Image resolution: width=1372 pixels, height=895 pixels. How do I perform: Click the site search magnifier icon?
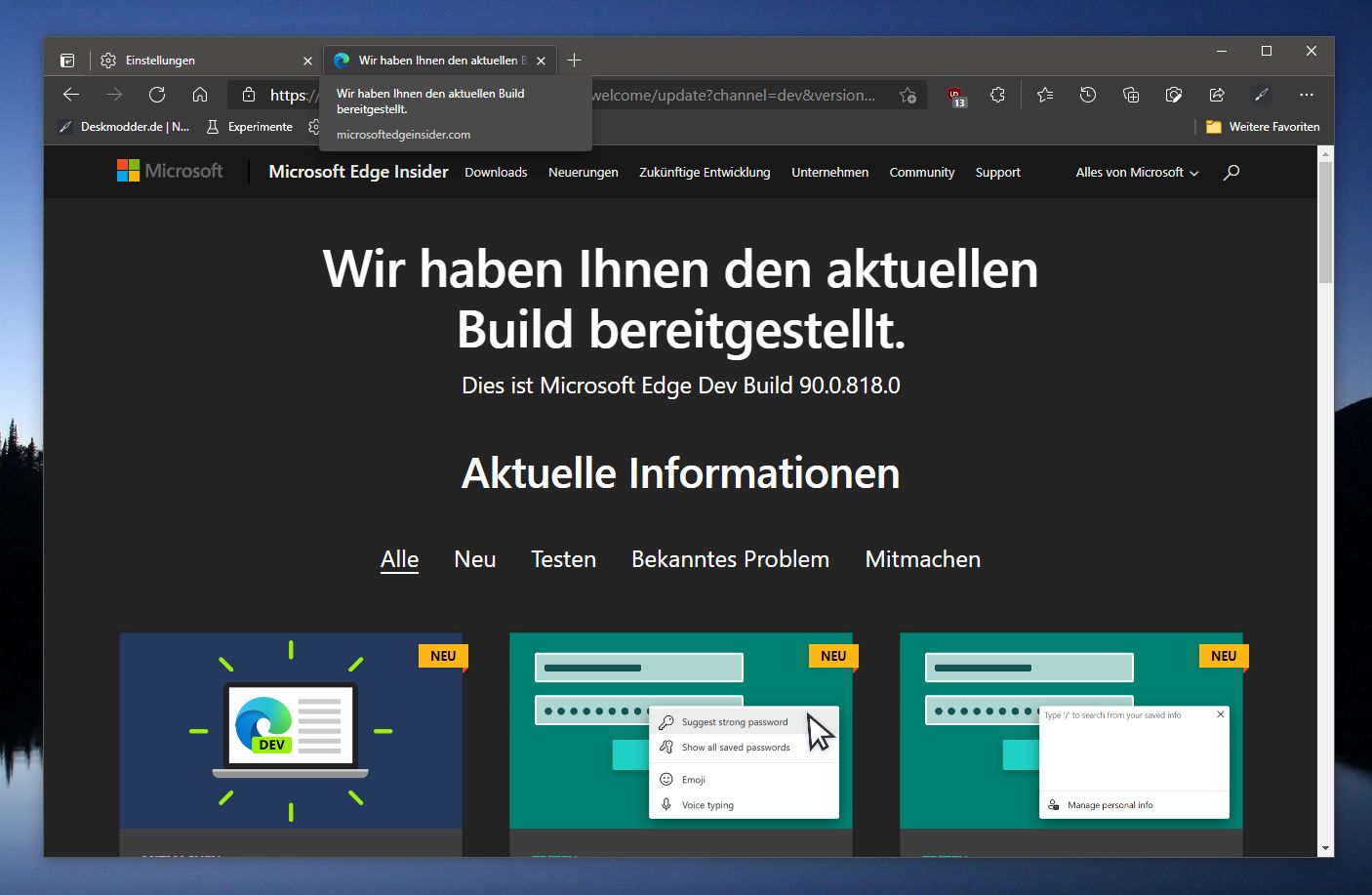point(1231,173)
